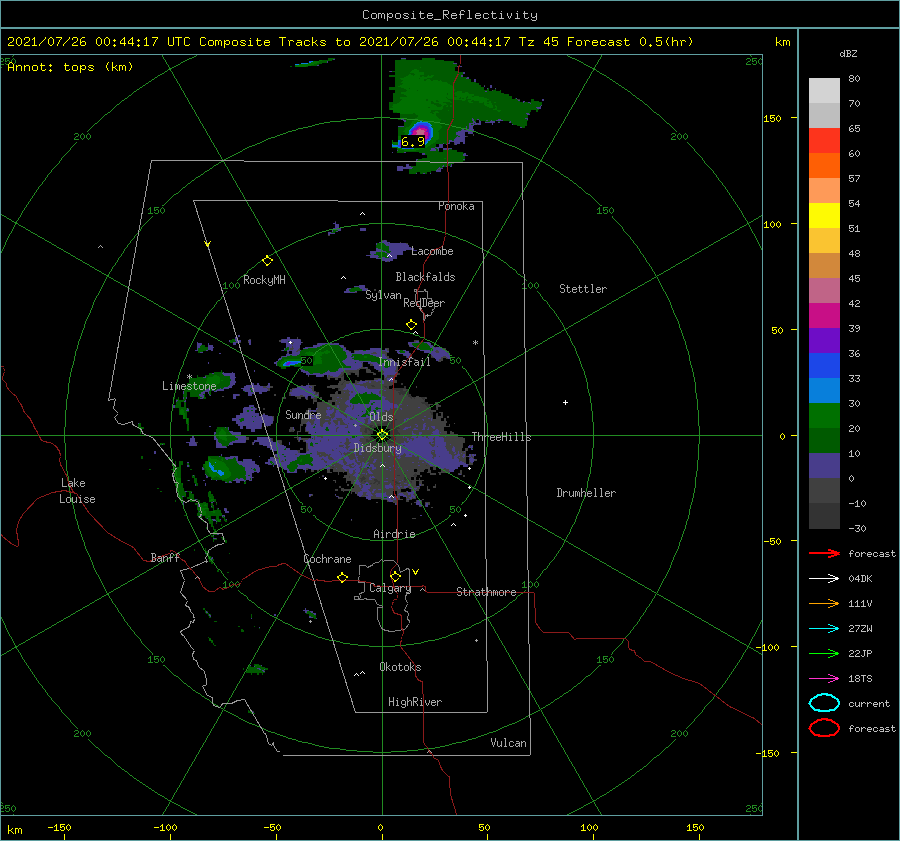The width and height of the screenshot is (900, 841).
Task: Click the Drumheller label
Action: (586, 493)
